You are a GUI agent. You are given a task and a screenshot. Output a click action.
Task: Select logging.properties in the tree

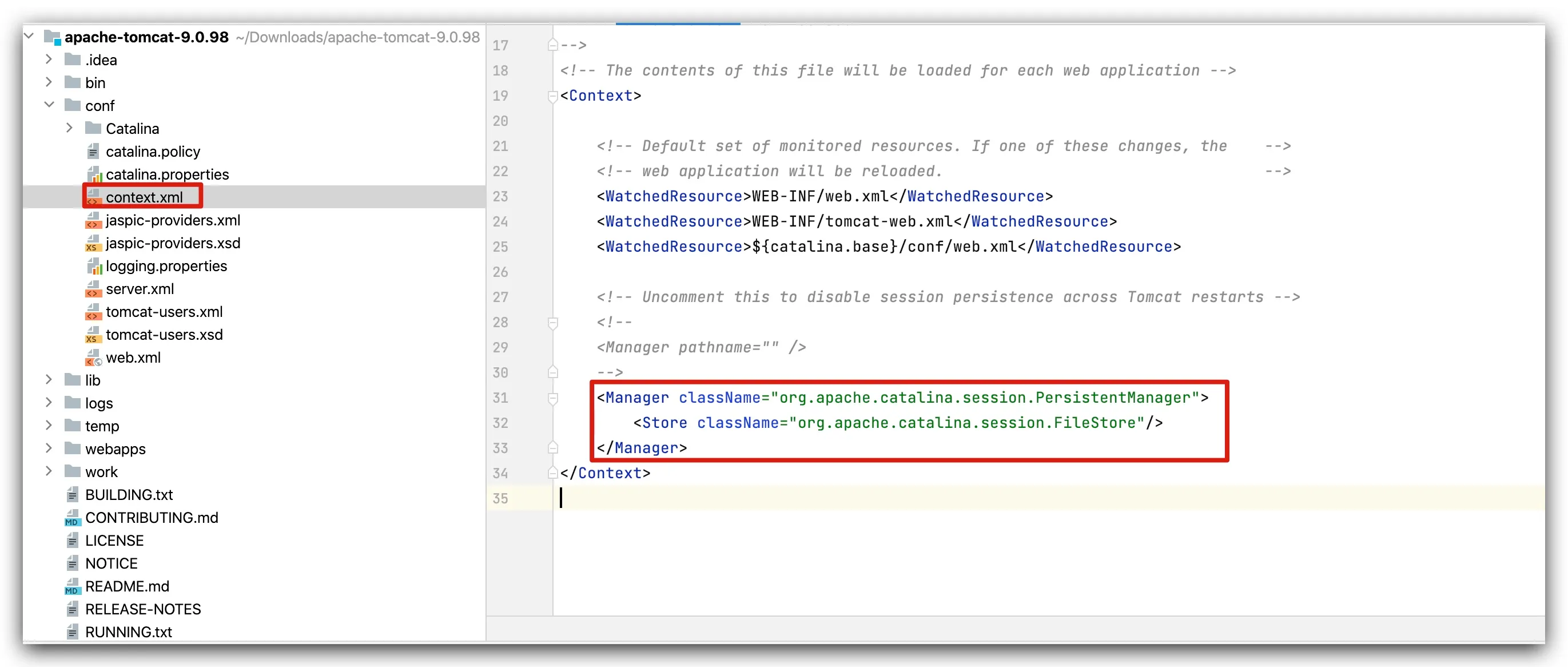tap(166, 265)
